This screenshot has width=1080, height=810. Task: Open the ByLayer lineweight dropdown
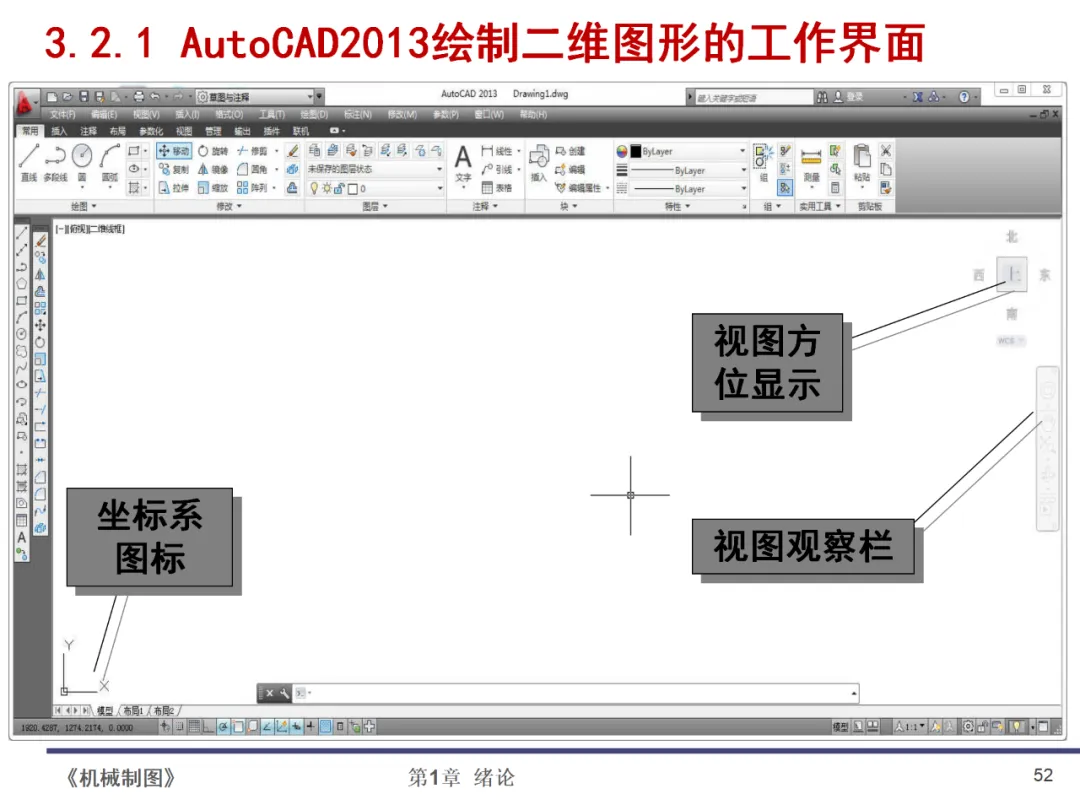click(689, 170)
